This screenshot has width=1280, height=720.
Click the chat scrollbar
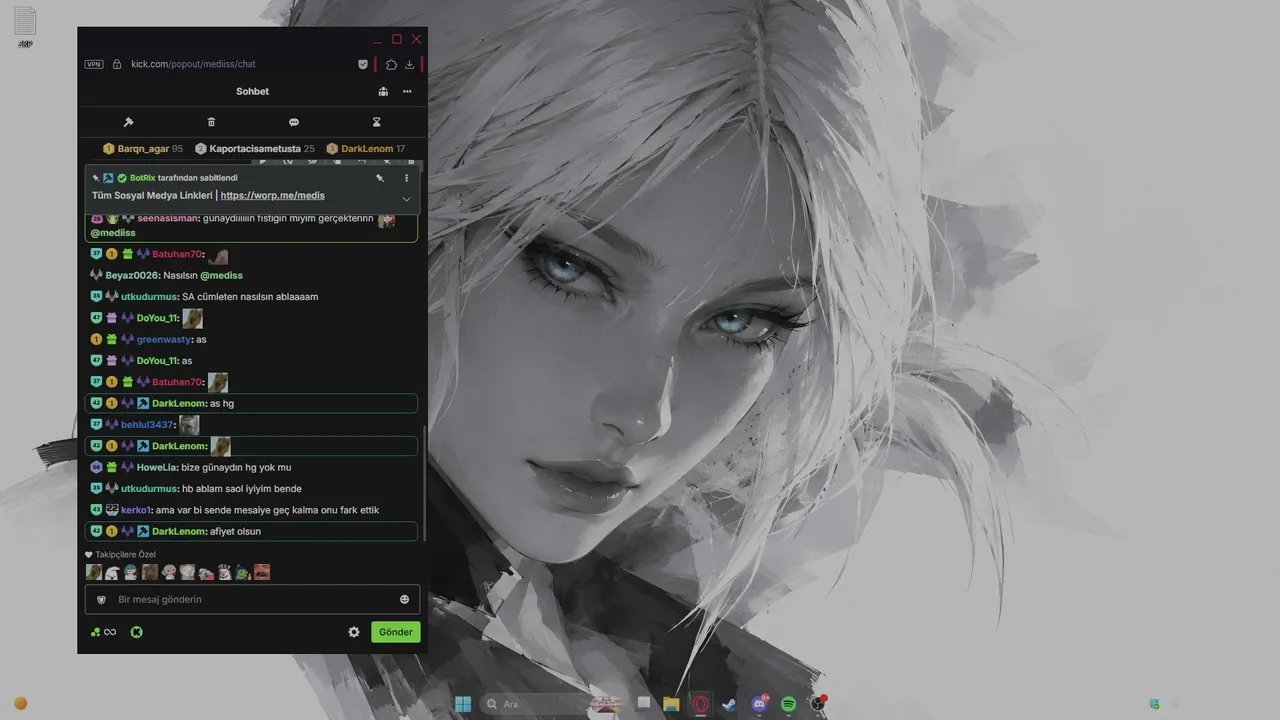424,483
